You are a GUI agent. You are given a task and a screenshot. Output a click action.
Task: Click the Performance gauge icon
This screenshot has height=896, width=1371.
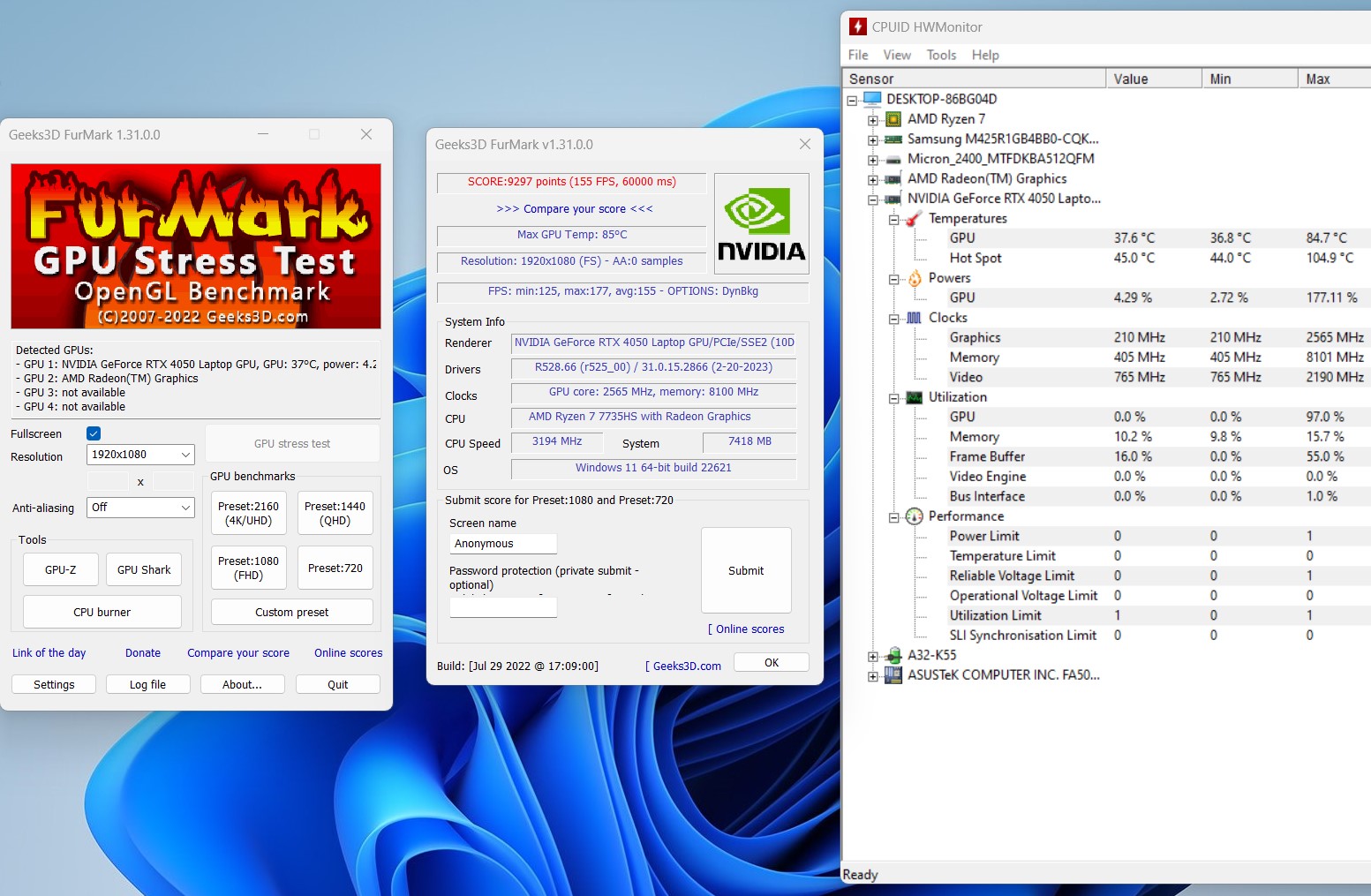tap(915, 516)
